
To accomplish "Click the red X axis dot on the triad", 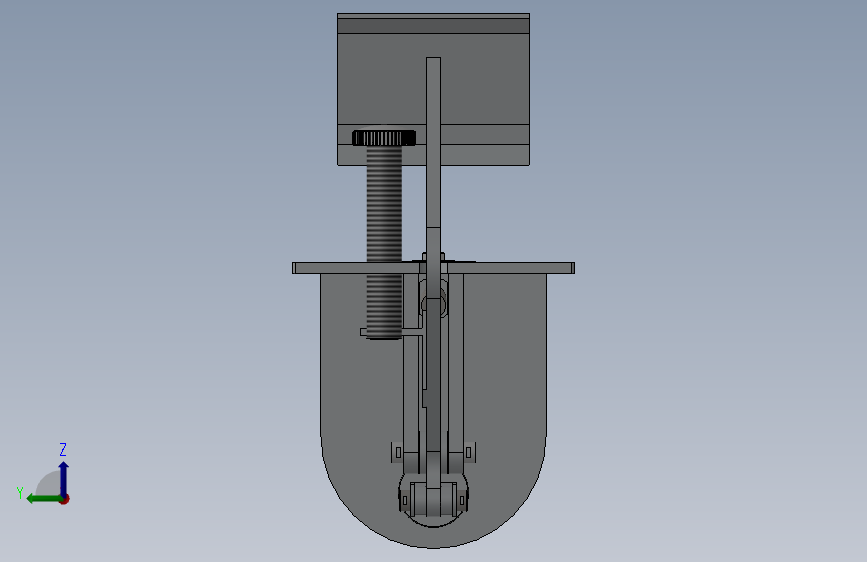I will pyautogui.click(x=65, y=499).
